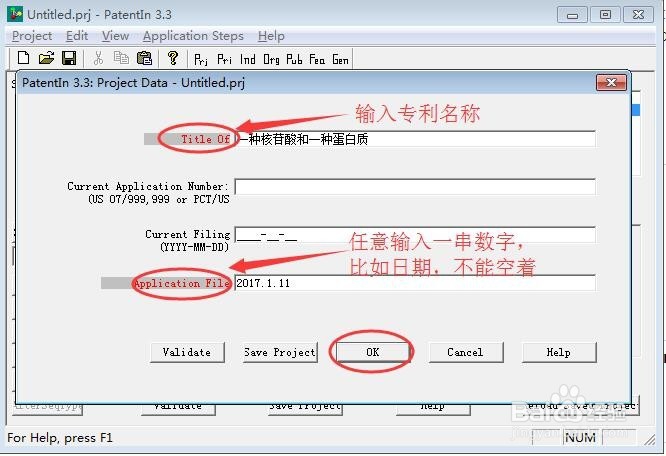This screenshot has height=456, width=666.
Task: Close the Project Data dialog
Action: pyautogui.click(x=611, y=82)
